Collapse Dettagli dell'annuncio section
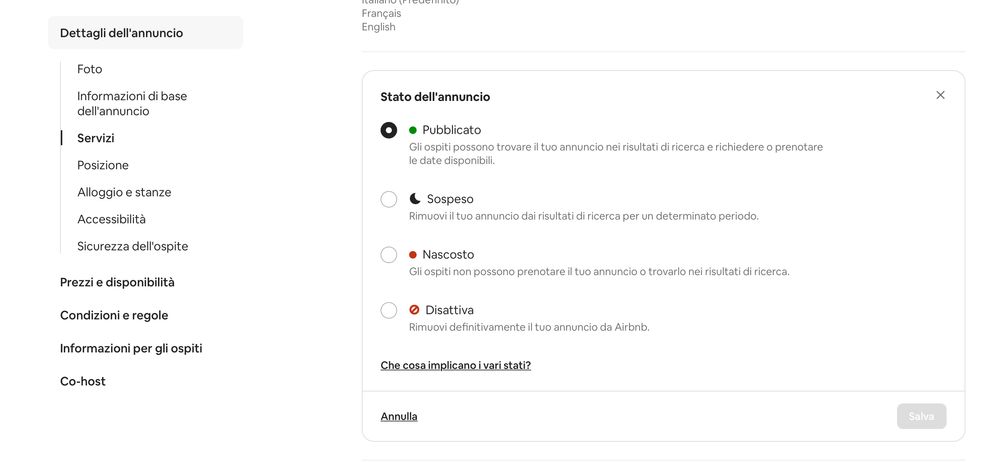998x462 pixels. pyautogui.click(x=121, y=33)
